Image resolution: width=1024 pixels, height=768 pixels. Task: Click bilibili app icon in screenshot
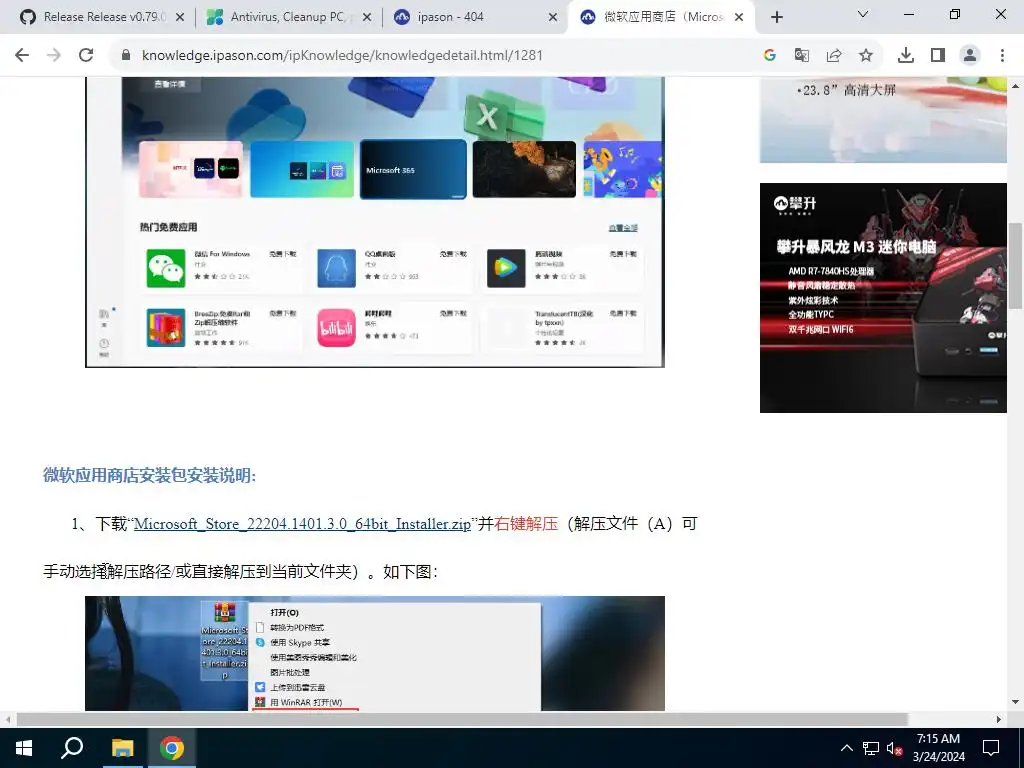click(336, 328)
